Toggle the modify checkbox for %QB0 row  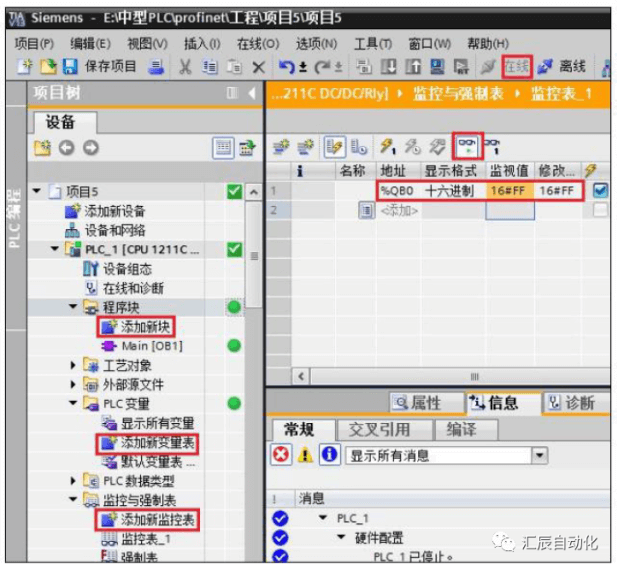tap(600, 191)
